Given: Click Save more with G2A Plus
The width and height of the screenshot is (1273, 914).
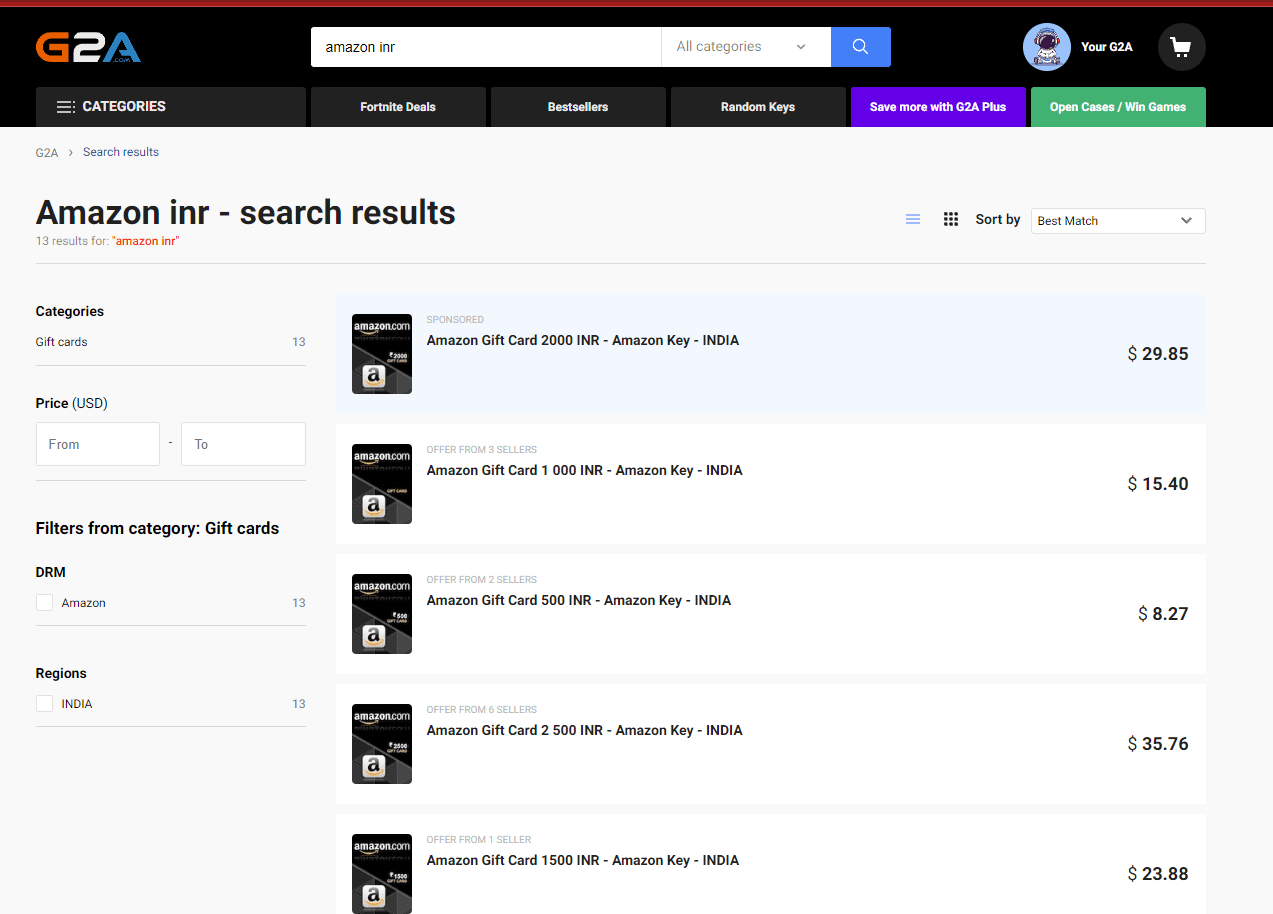Looking at the screenshot, I should (938, 107).
